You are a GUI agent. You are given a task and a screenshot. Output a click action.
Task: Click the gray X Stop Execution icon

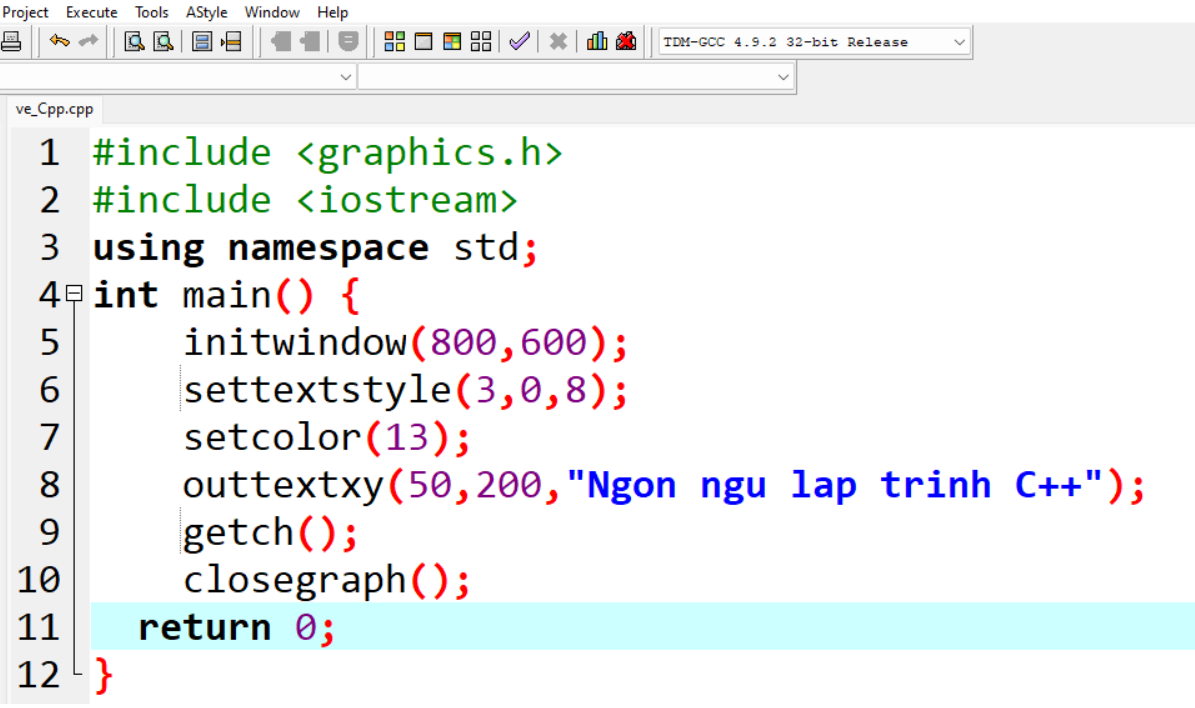[558, 41]
